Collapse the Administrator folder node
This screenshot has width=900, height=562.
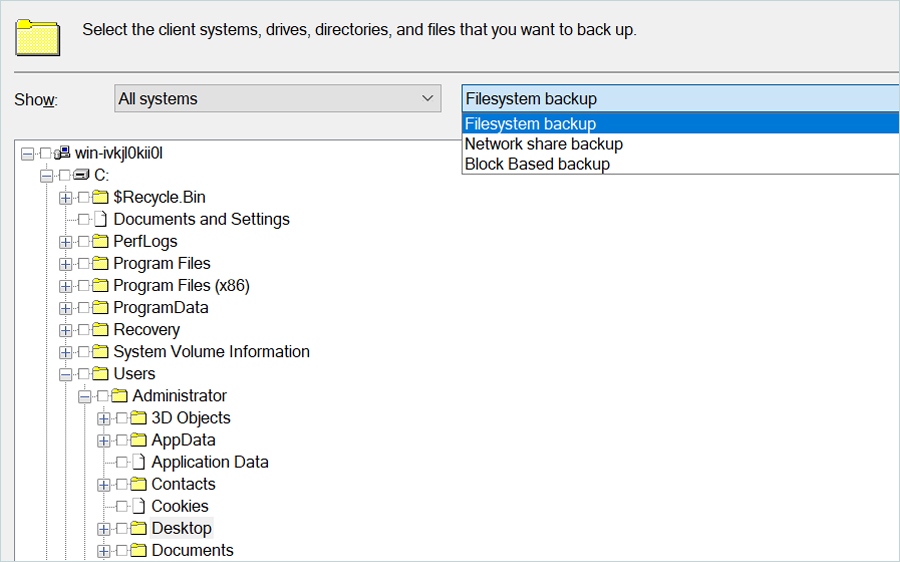85,396
